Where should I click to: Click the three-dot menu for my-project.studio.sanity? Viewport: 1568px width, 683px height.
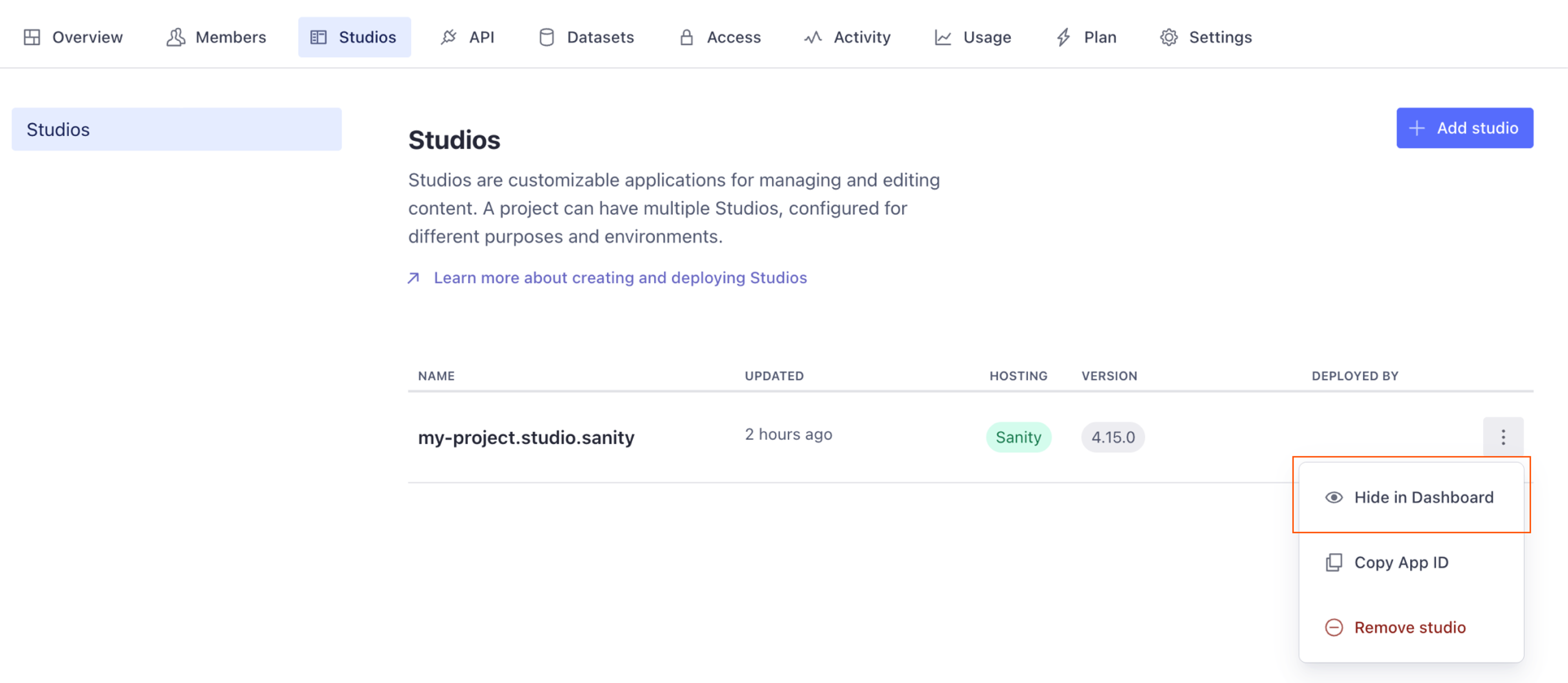[x=1503, y=437]
